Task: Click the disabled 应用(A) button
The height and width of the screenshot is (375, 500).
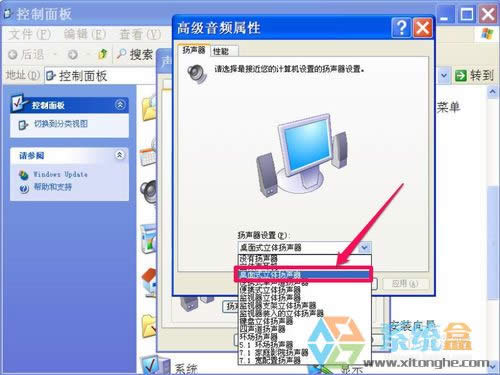Action: click(x=405, y=284)
